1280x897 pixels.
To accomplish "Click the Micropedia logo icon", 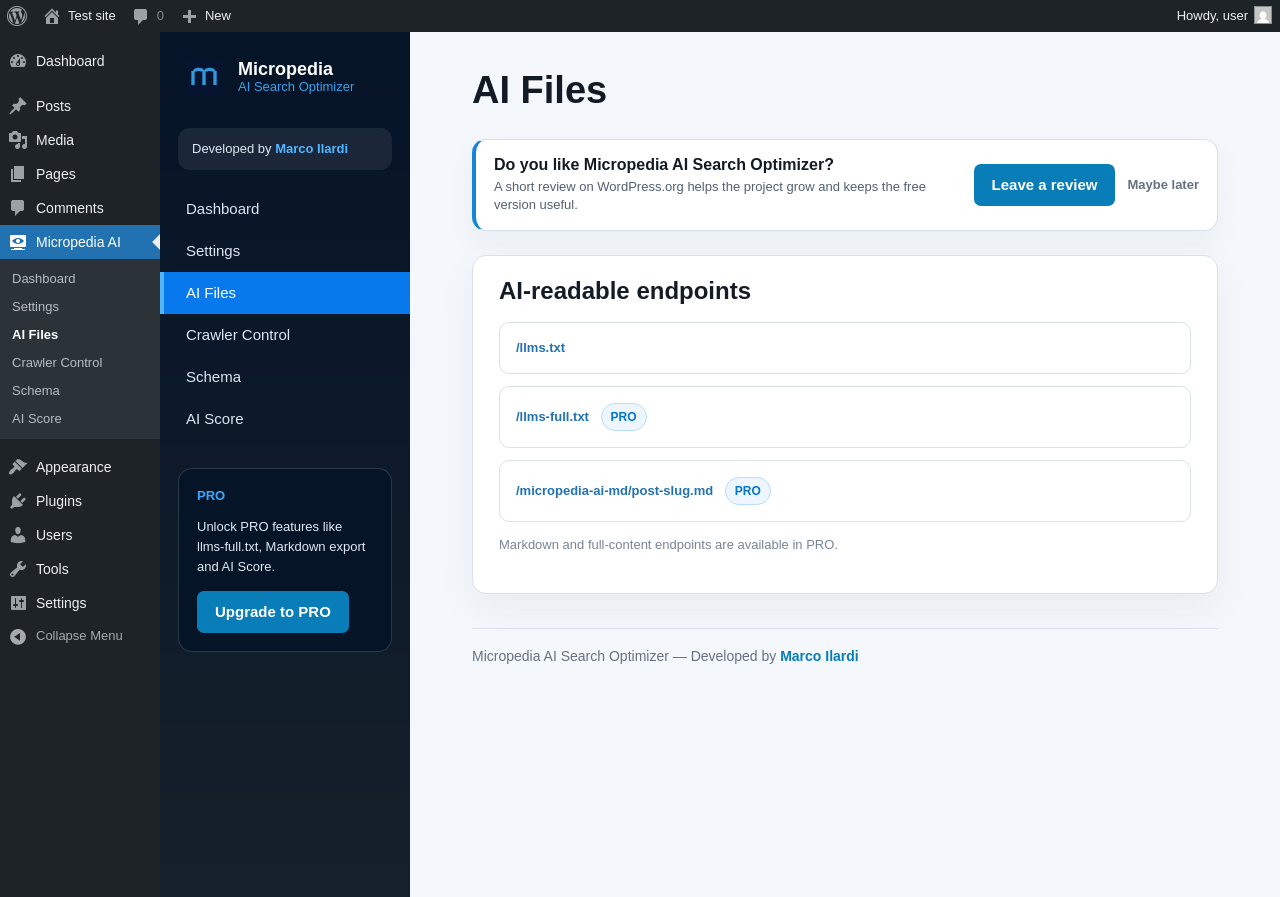I will [204, 77].
